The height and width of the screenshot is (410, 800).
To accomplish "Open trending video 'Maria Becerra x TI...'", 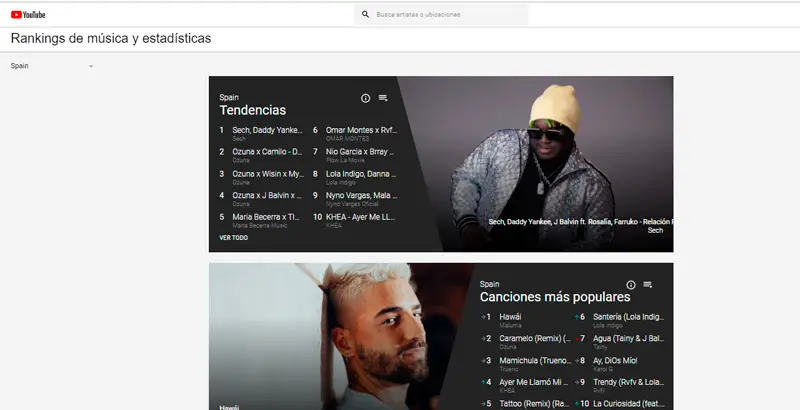I will [266, 217].
